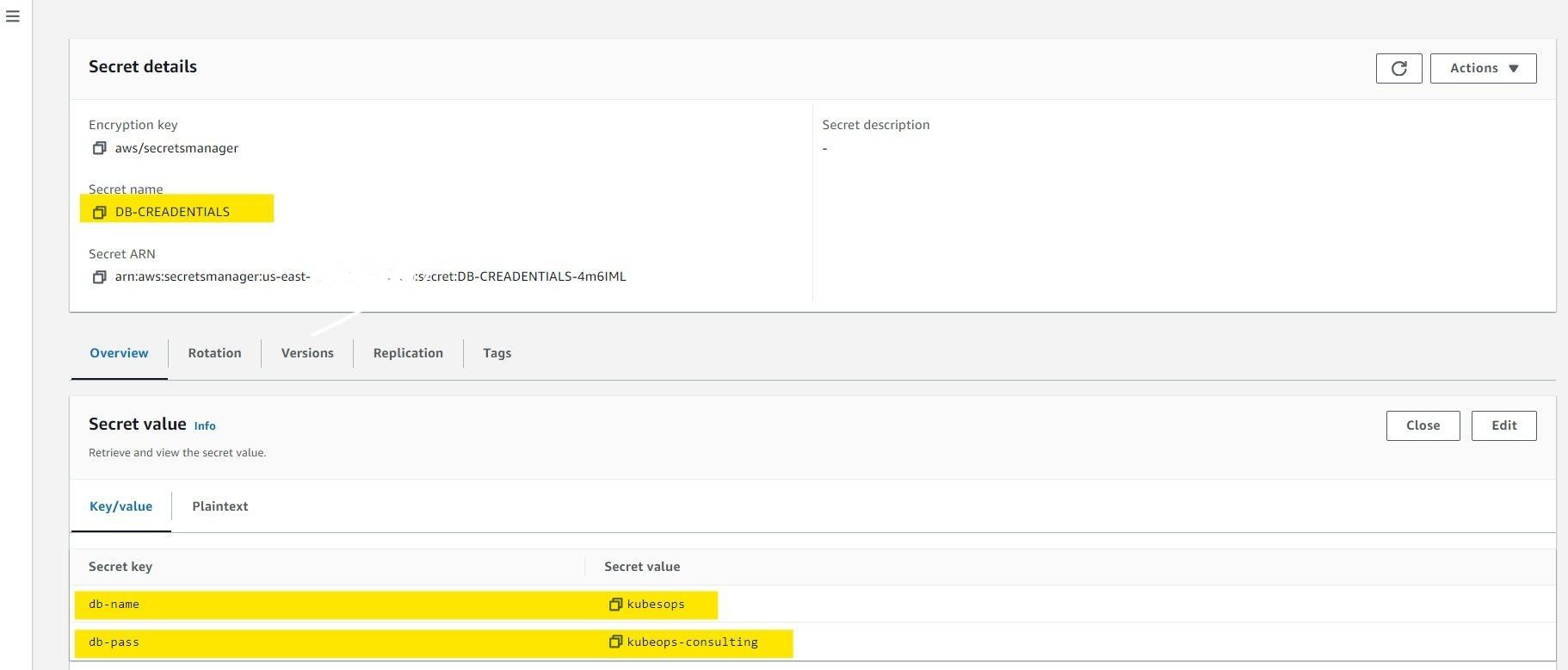Screen dimensions: 1568x670
Task: Copy the kubeops-consulting secret value
Action: point(615,642)
